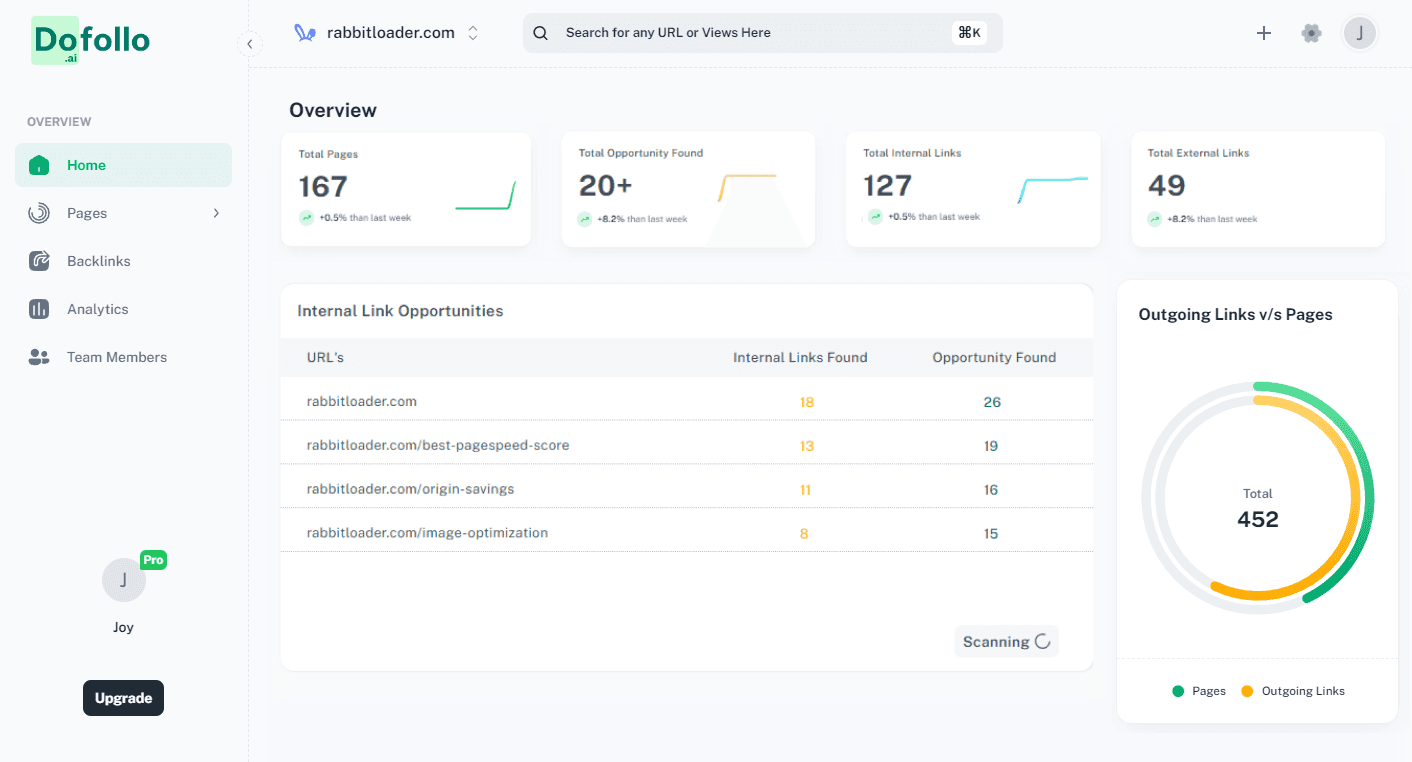Click the Upgrade button
The image size is (1412, 762).
click(123, 698)
